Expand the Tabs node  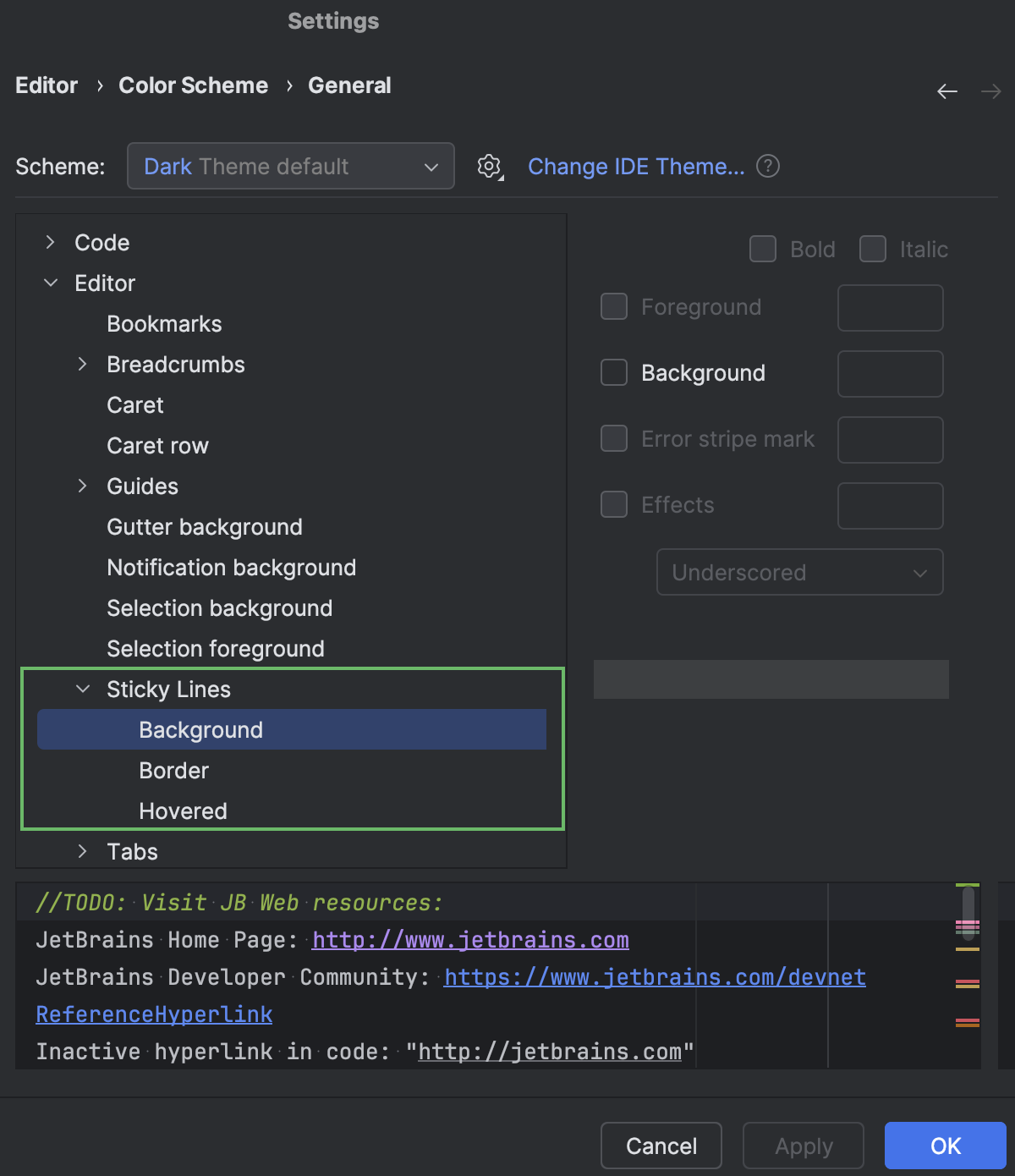click(82, 851)
